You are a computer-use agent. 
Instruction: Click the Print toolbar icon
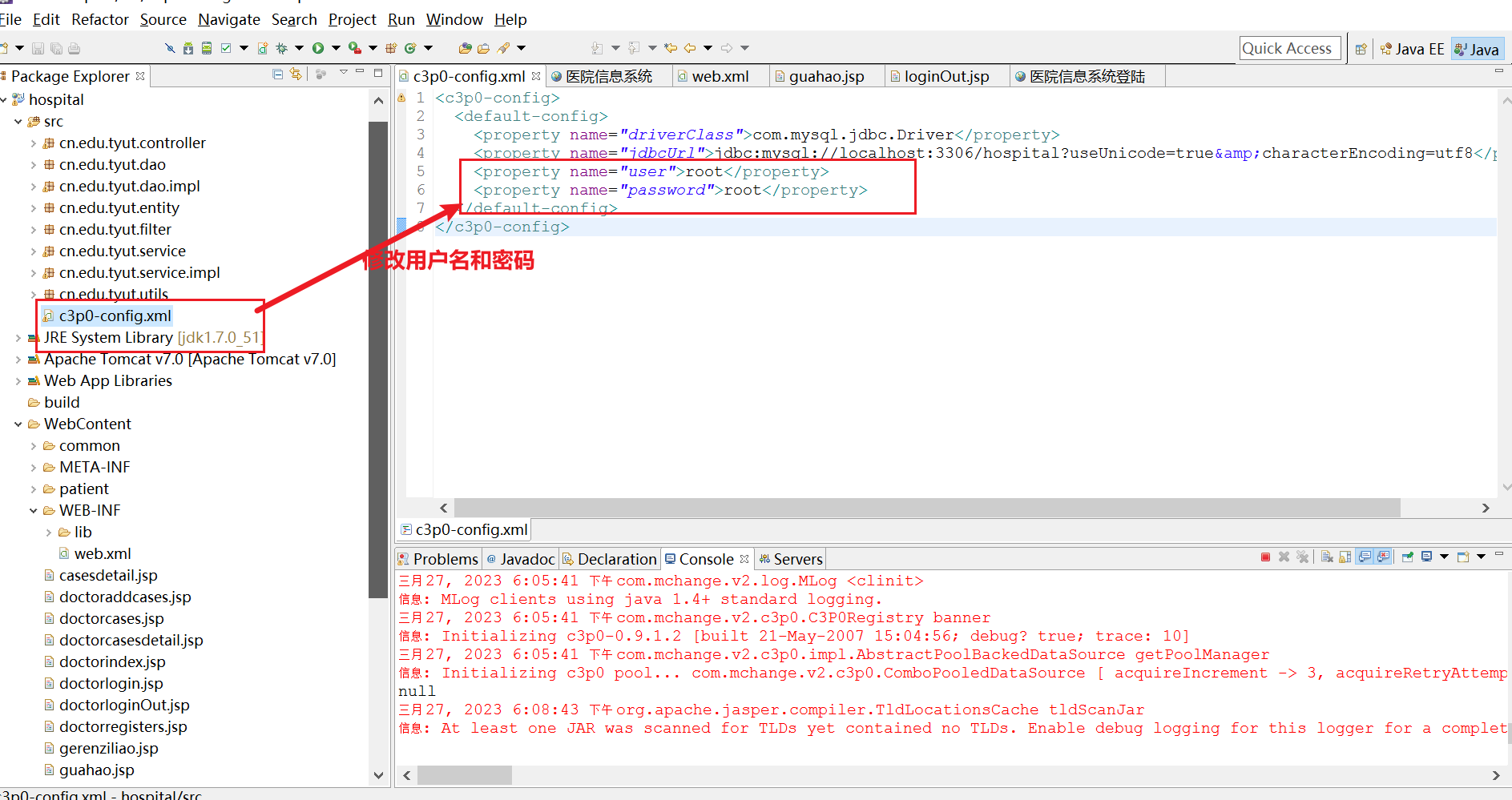pos(74,48)
